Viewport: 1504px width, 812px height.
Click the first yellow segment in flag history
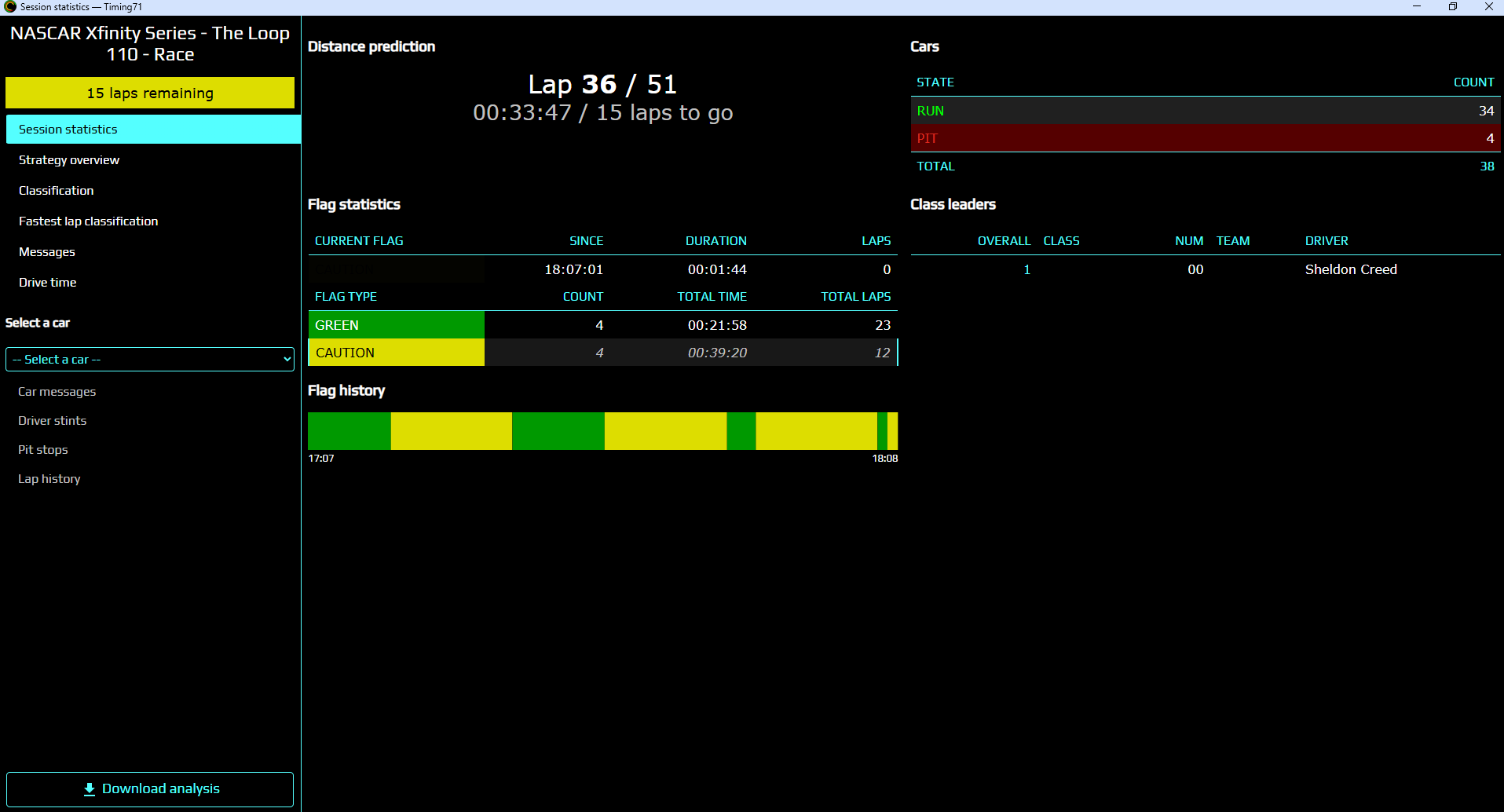pos(452,431)
